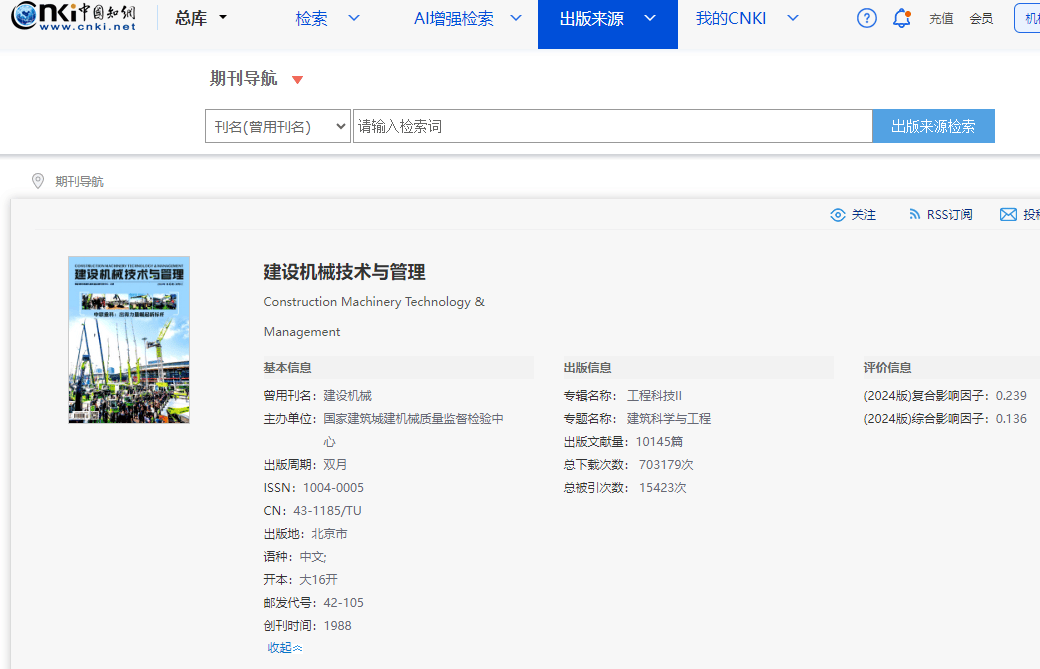Viewport: 1040px width, 669px height.
Task: Click the 关注 text link
Action: (864, 215)
